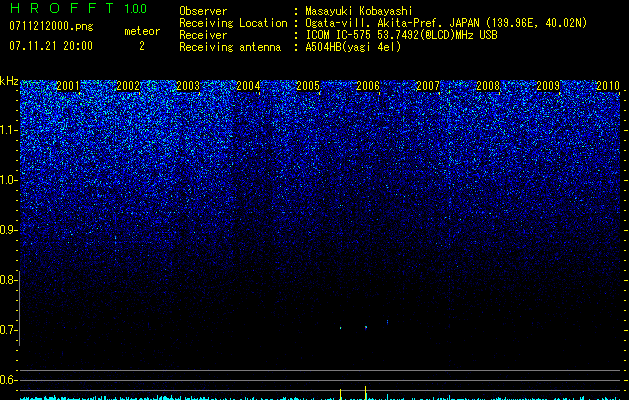Click the A504HB(yagi 4el) antenna text
The image size is (629, 400).
tap(353, 47)
